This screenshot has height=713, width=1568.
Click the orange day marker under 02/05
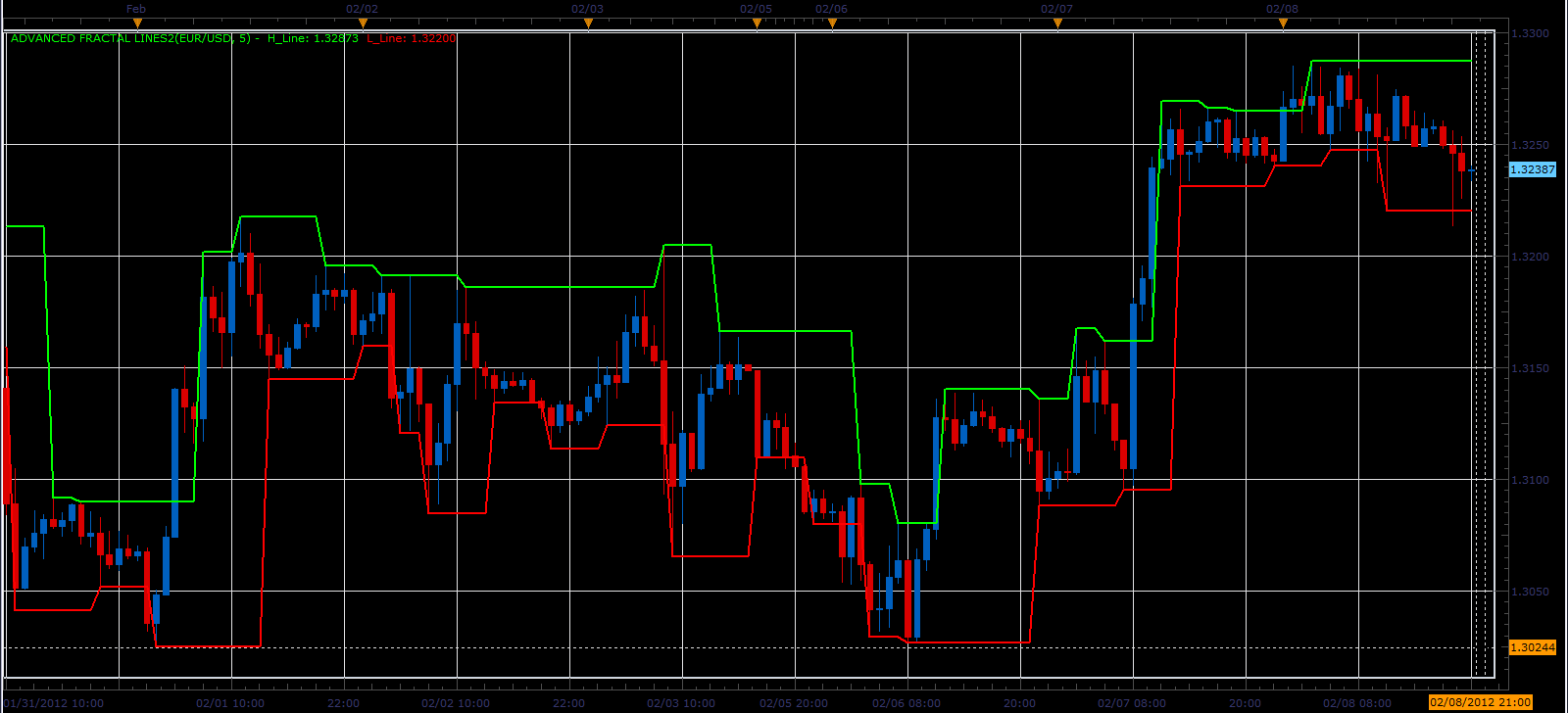(757, 23)
